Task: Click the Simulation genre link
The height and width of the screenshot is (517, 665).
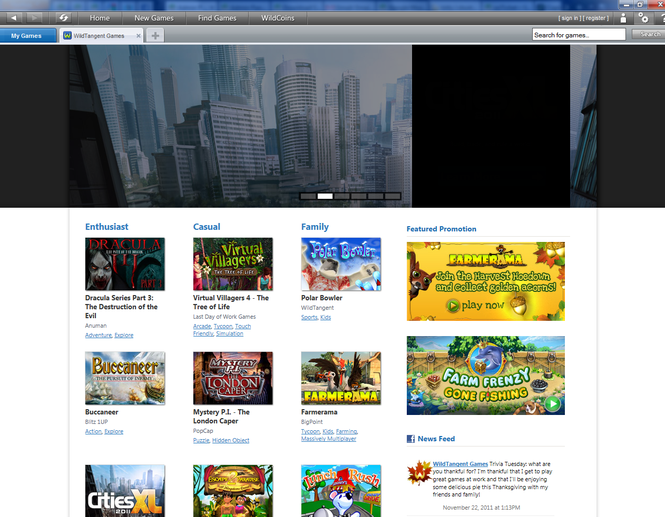Action: (x=229, y=334)
